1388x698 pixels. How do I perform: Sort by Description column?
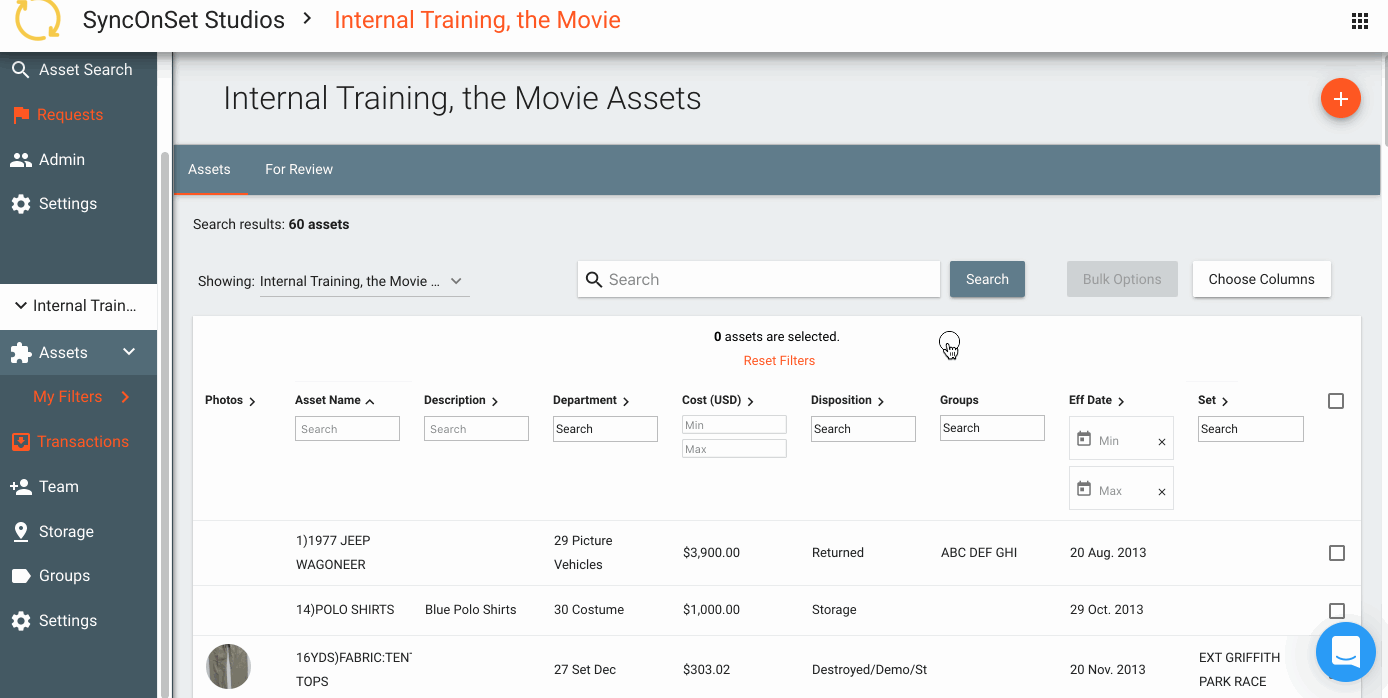pos(461,400)
